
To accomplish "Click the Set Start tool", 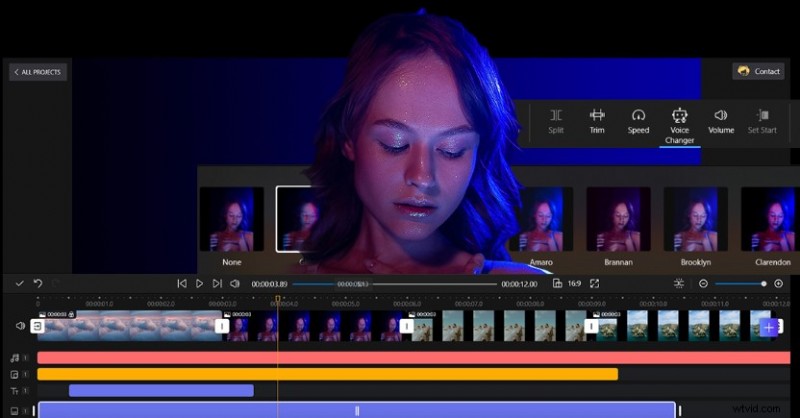I will point(763,121).
